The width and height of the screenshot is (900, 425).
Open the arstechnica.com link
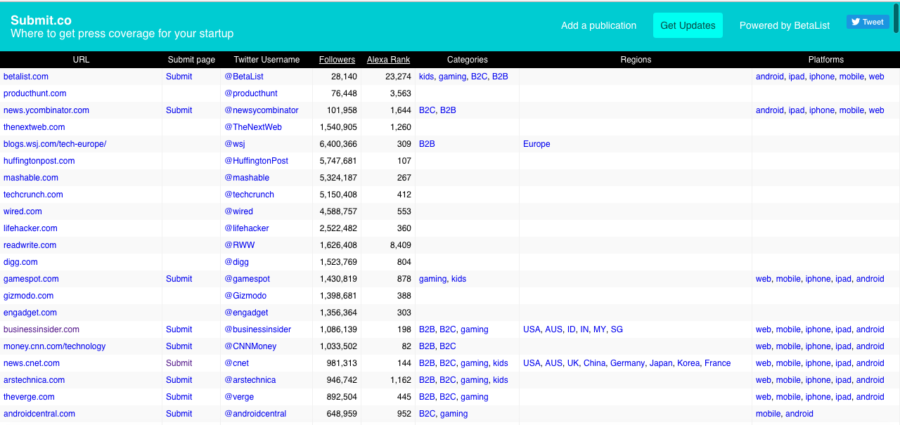click(34, 380)
